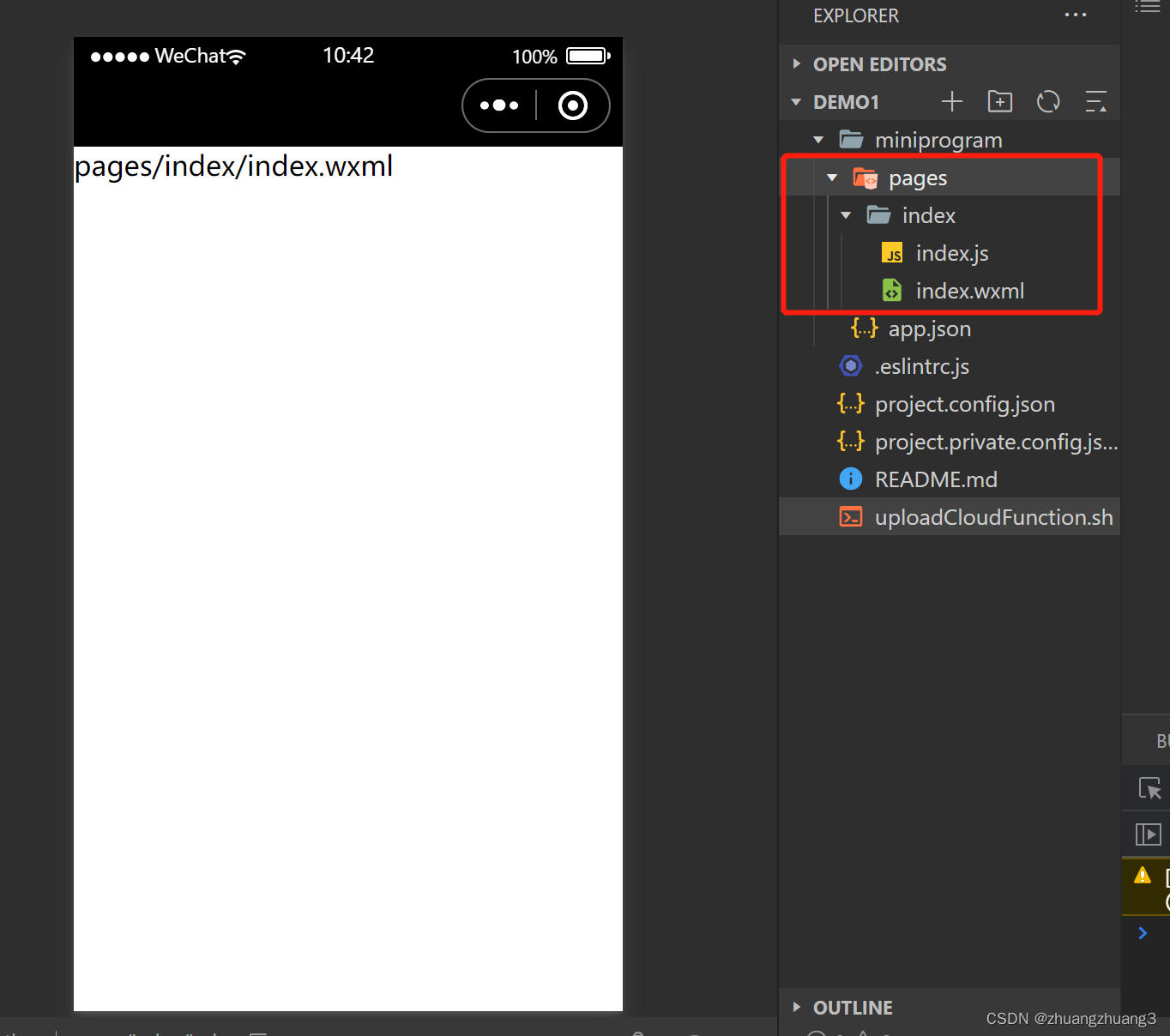Open app.json file
This screenshot has width=1170, height=1036.
coord(929,328)
